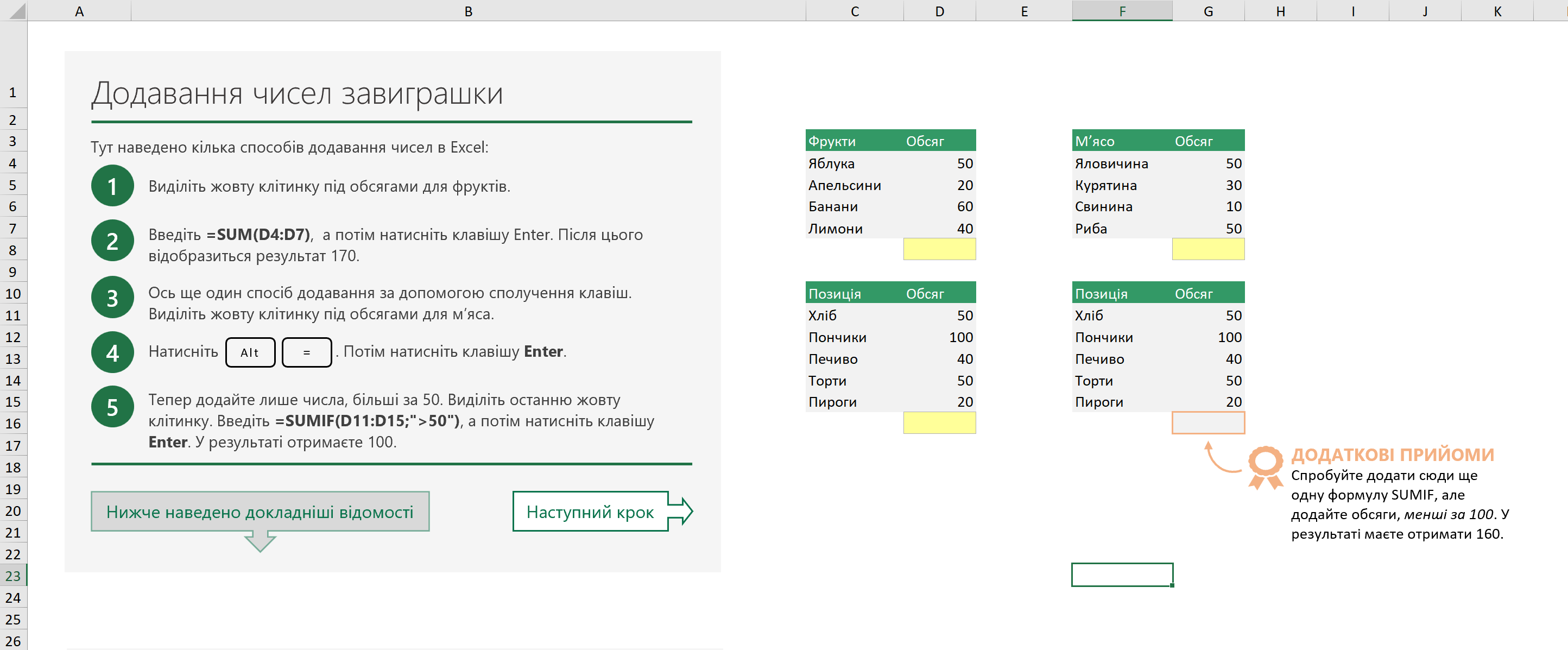Screen dimensions: 1568x650
Task: Select yellow cell under left Позиція table
Action: [x=939, y=423]
